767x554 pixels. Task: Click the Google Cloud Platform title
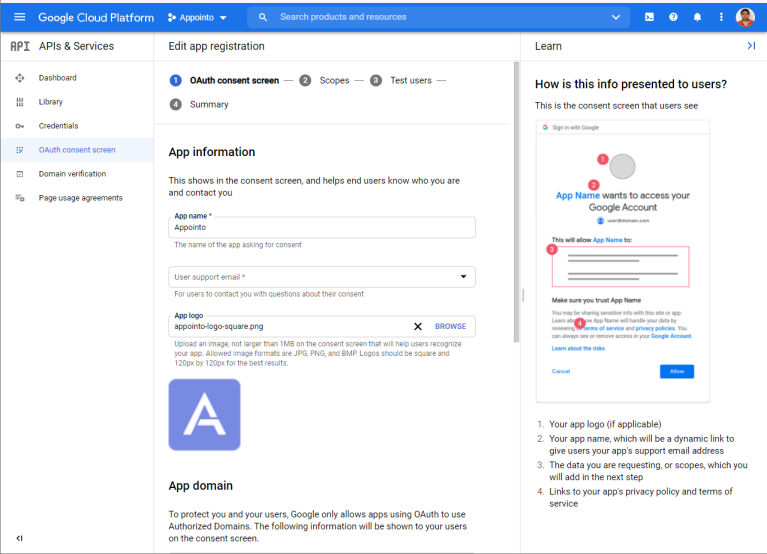[x=96, y=18]
